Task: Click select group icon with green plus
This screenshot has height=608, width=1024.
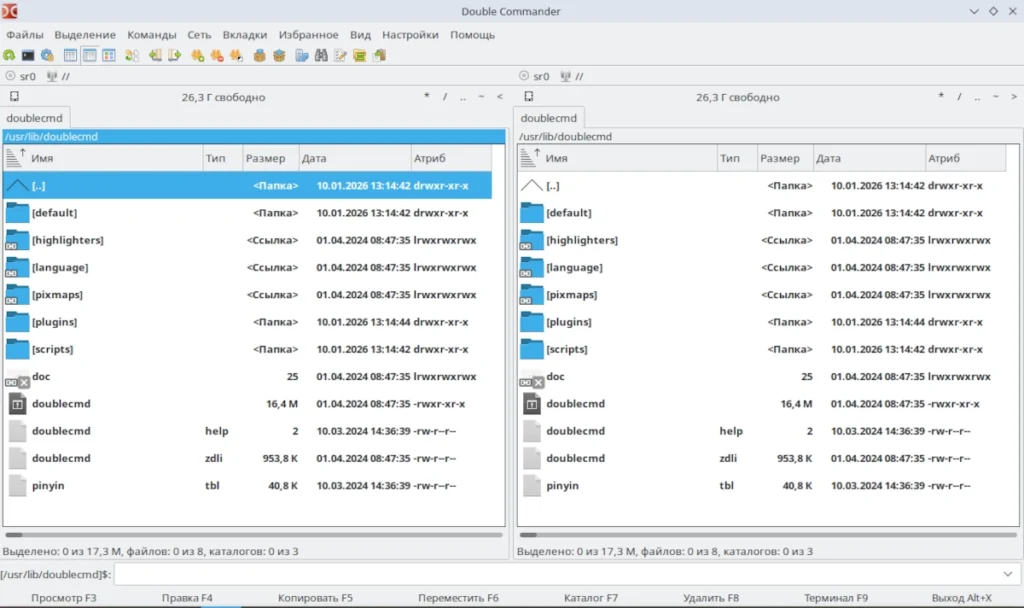Action: 197,56
